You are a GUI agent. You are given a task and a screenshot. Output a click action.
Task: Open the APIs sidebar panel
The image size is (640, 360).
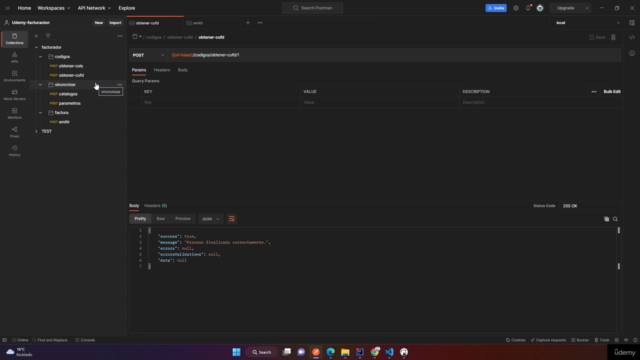point(14,58)
